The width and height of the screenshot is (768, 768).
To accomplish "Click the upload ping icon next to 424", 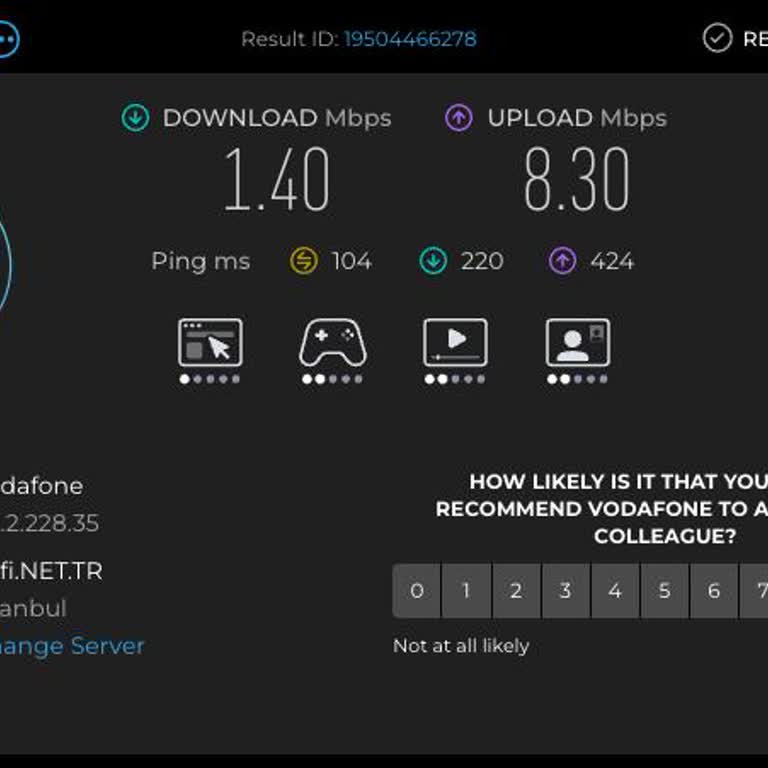I will (x=562, y=261).
